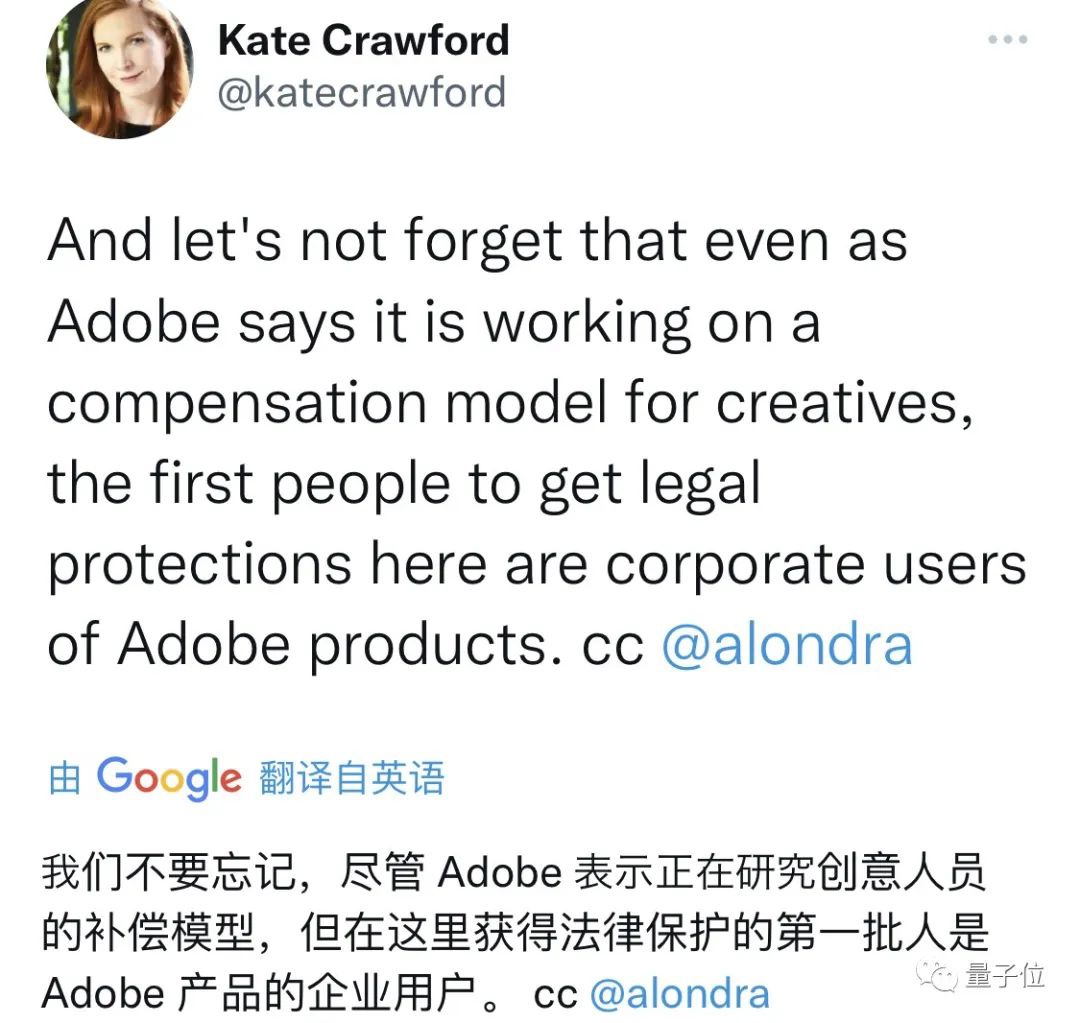
Task: Click the line starting "And let's not forget"
Action: pyautogui.click(x=477, y=241)
